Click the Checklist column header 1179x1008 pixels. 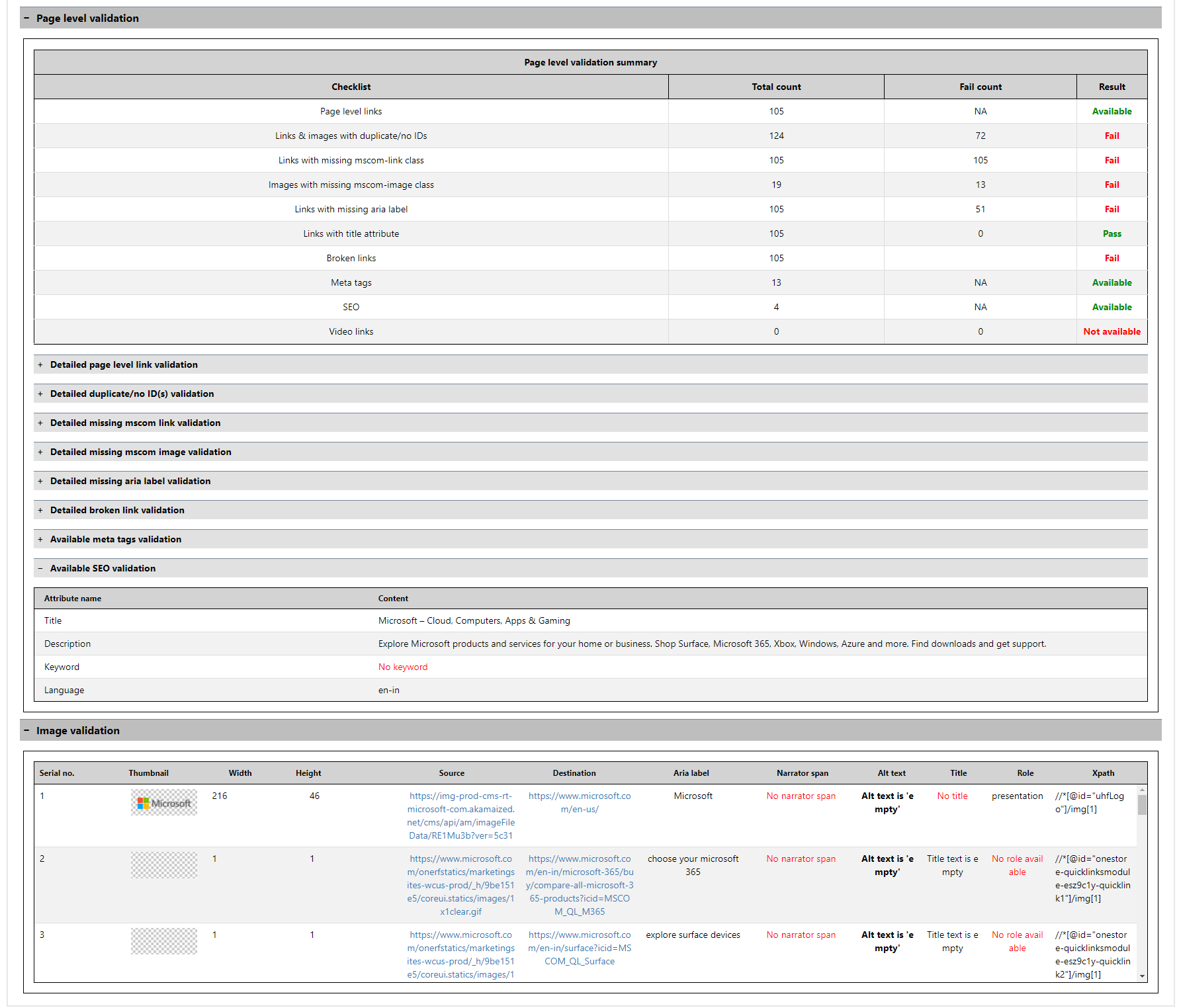[x=351, y=87]
